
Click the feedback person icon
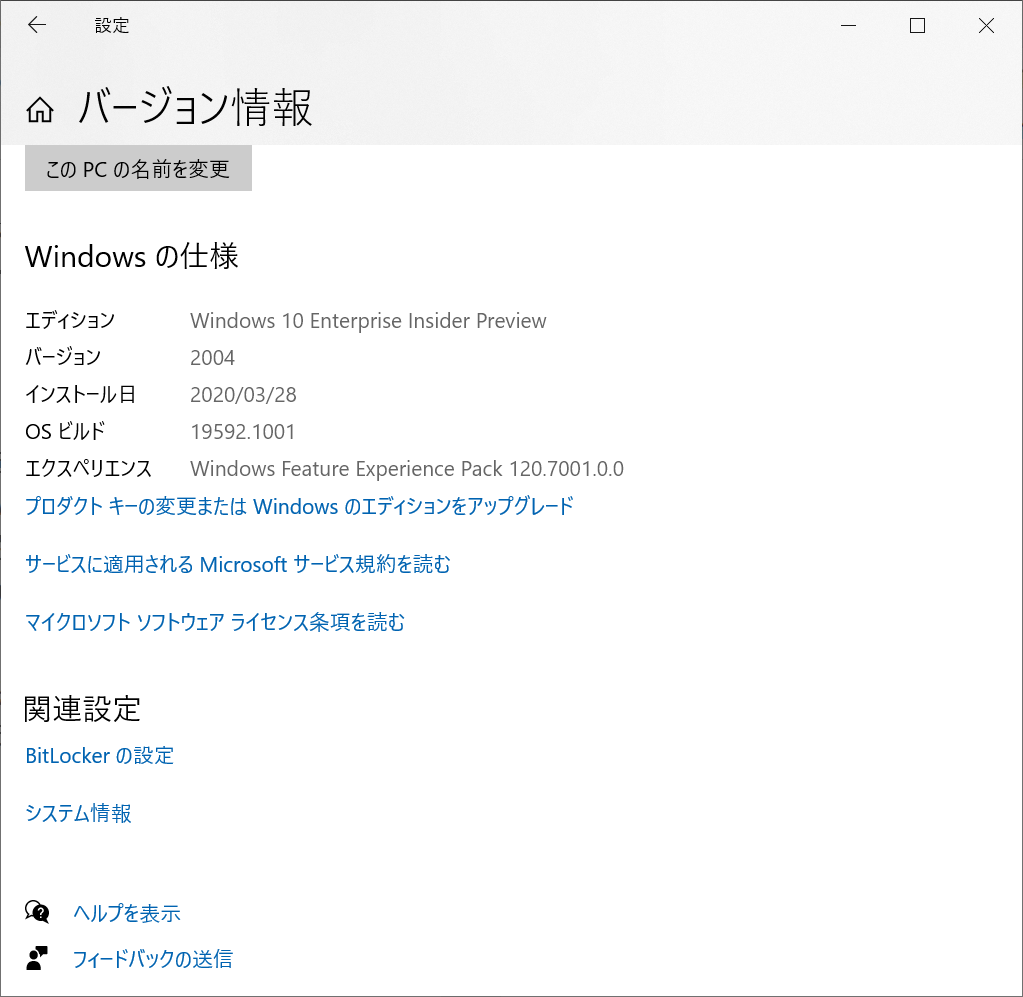coord(37,958)
